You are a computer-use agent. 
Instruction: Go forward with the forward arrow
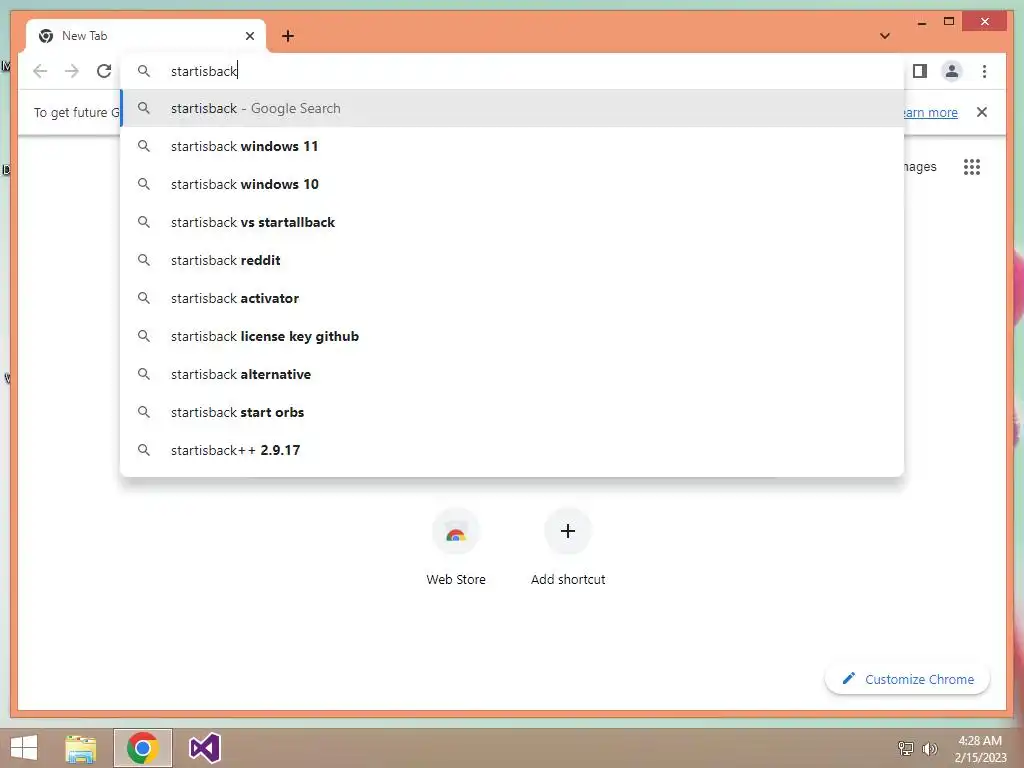[x=72, y=71]
